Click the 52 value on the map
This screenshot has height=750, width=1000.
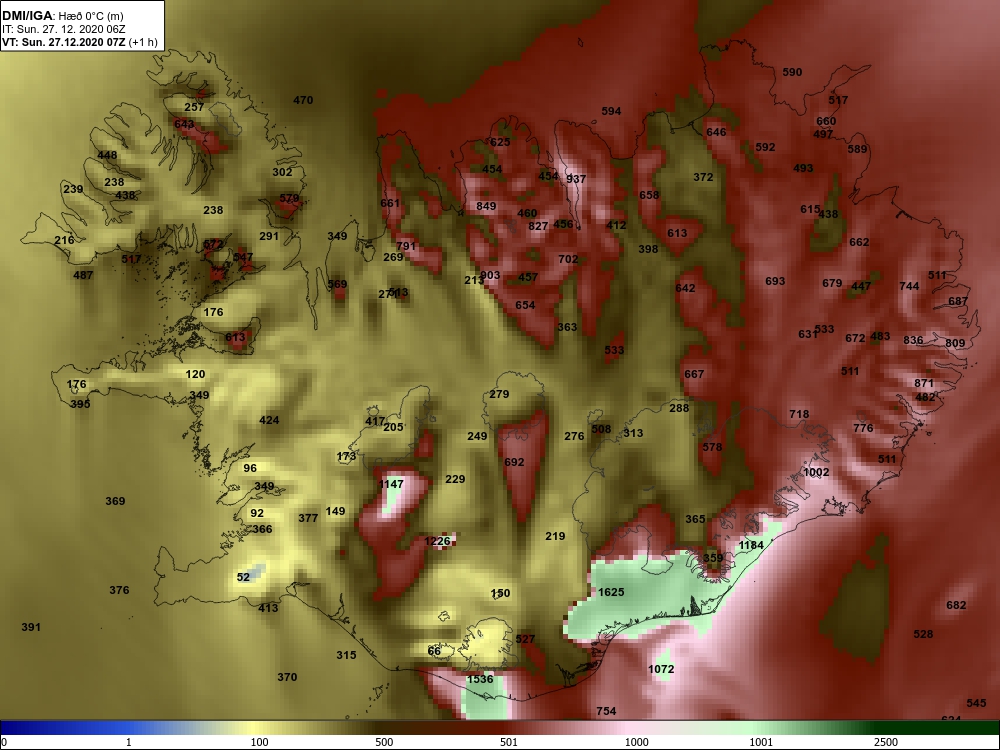(243, 577)
